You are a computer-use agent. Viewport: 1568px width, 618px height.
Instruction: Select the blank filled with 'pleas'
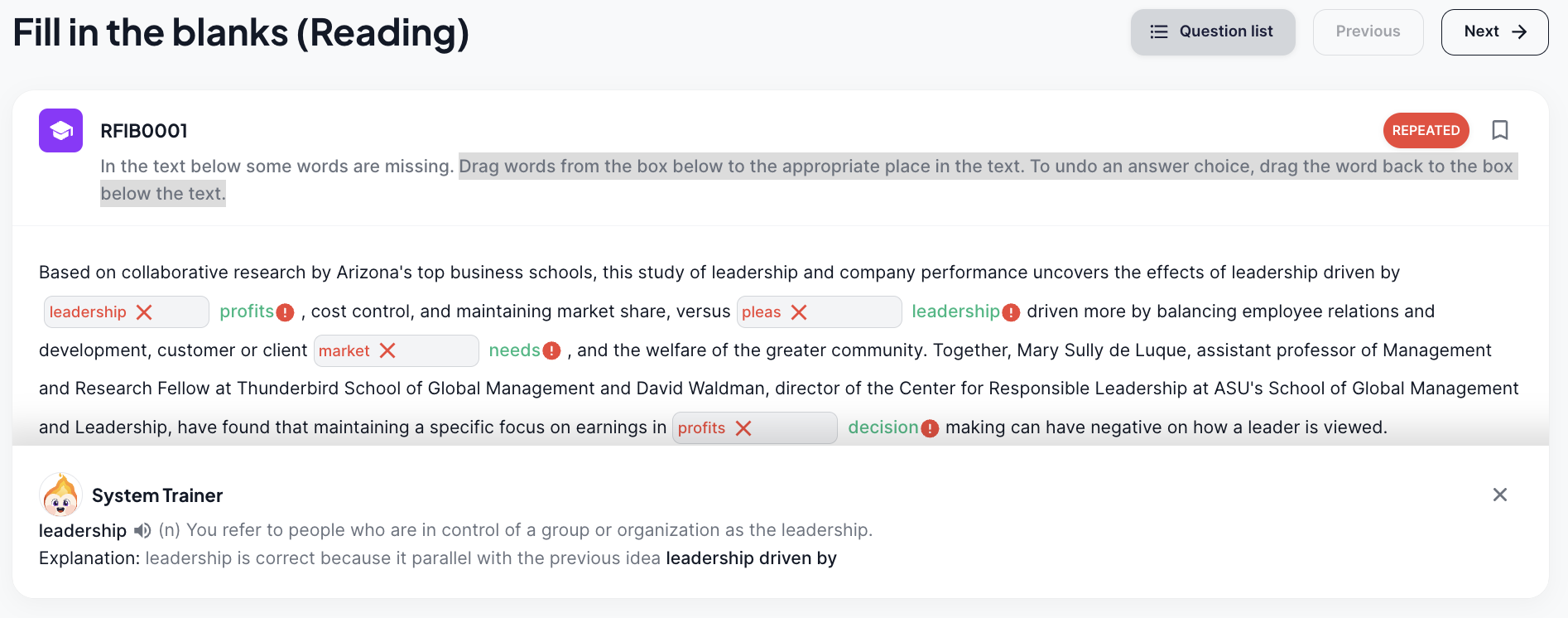pyautogui.click(x=819, y=312)
